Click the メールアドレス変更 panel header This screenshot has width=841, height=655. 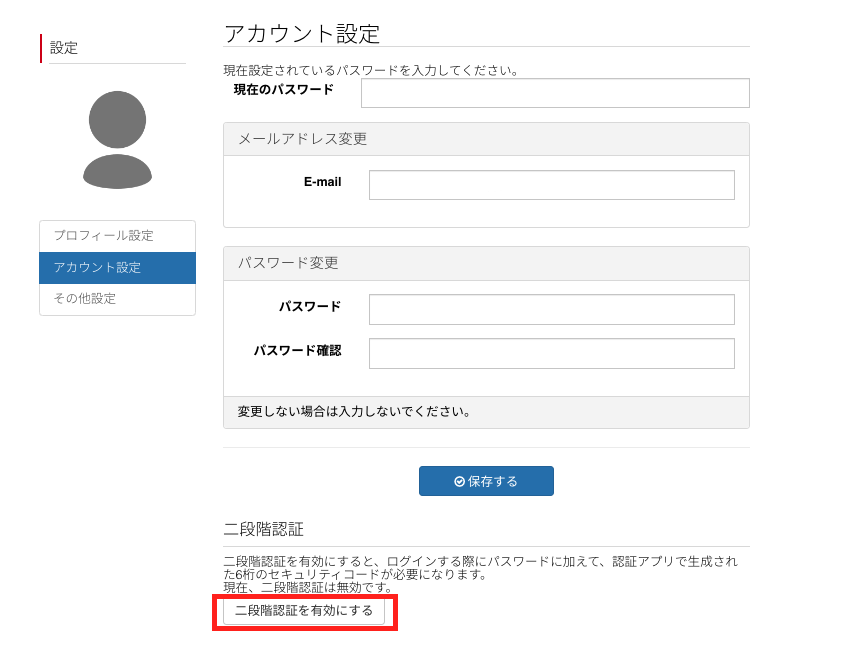(486, 139)
